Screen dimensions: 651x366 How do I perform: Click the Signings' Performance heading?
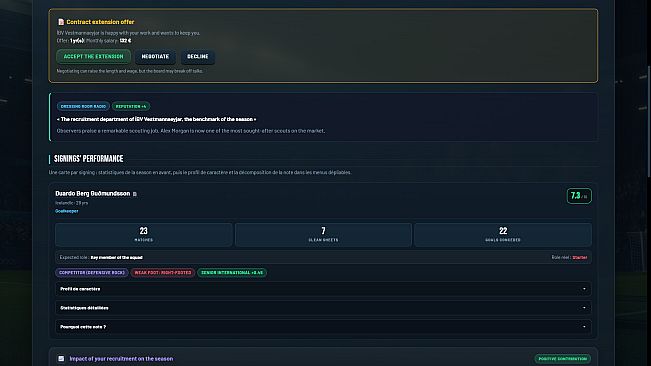88,159
